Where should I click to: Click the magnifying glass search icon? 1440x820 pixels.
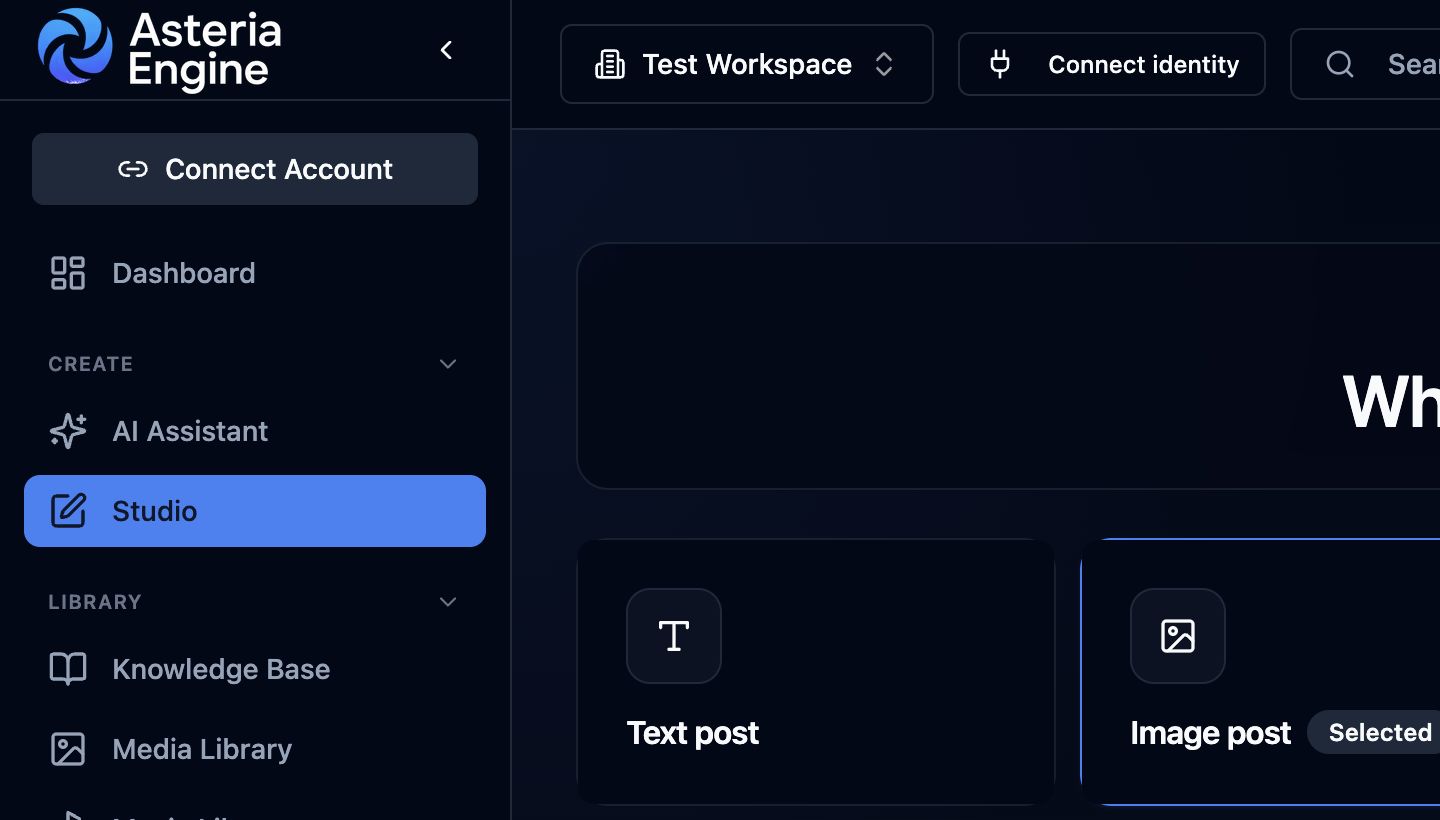pyautogui.click(x=1340, y=65)
